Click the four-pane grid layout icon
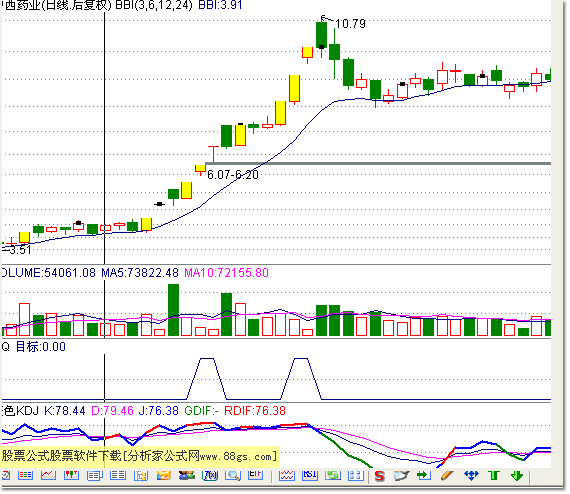Image resolution: width=570 pixels, height=494 pixels. coord(356,477)
